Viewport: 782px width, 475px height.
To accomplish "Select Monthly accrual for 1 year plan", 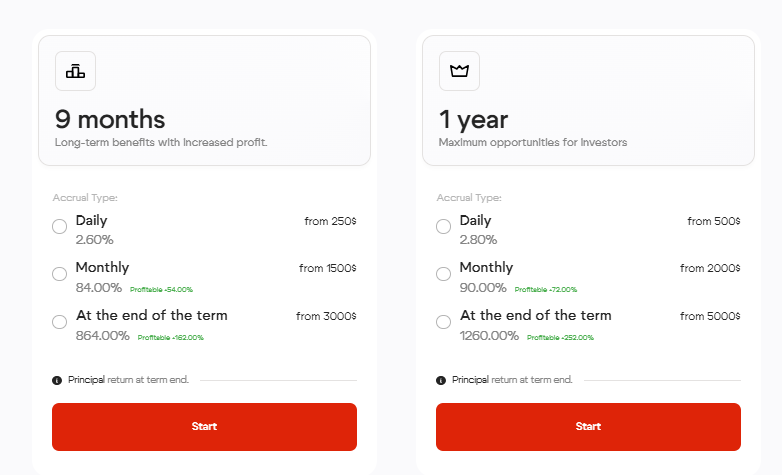I will pos(444,274).
